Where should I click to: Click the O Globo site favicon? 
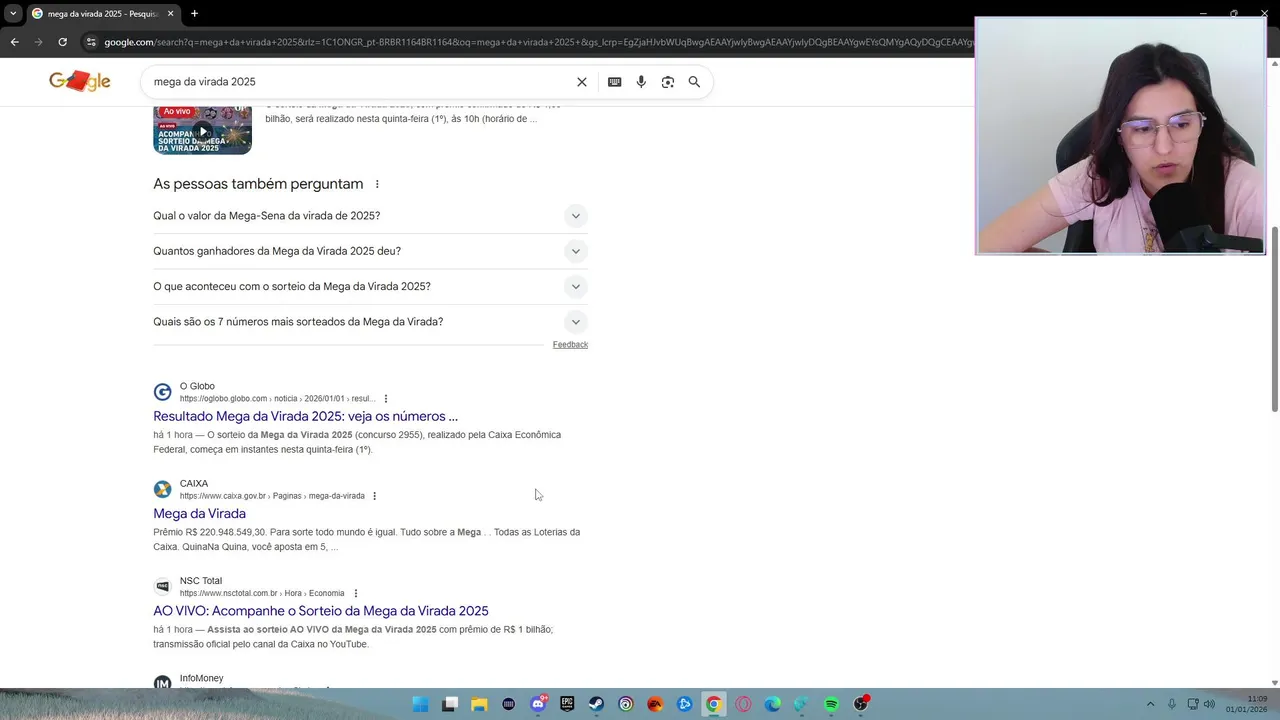[x=162, y=392]
